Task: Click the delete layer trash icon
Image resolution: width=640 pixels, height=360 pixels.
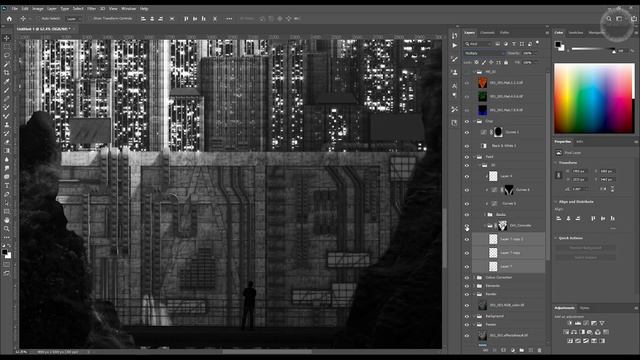Action: click(540, 350)
